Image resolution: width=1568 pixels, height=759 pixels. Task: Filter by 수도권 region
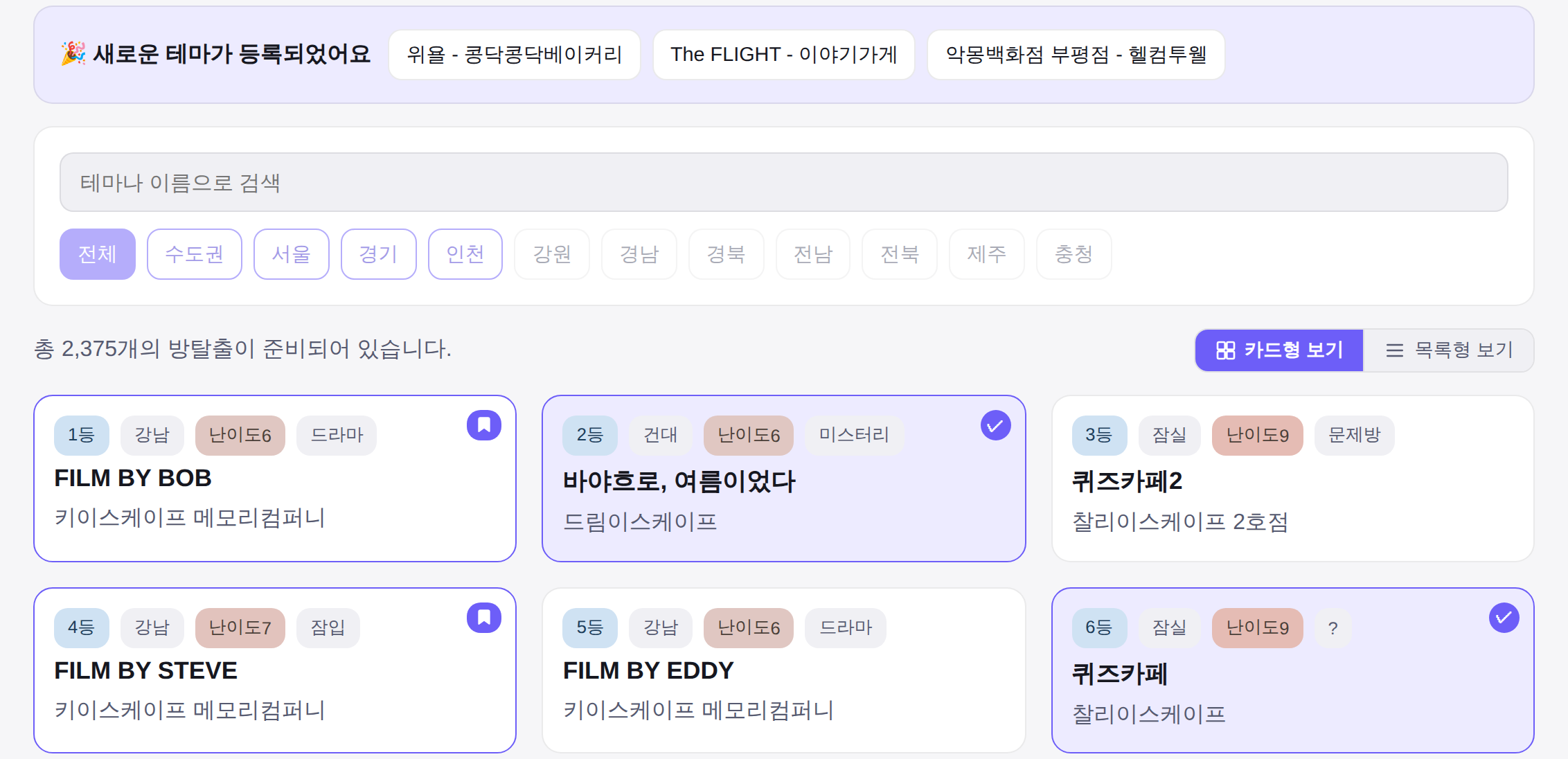195,254
